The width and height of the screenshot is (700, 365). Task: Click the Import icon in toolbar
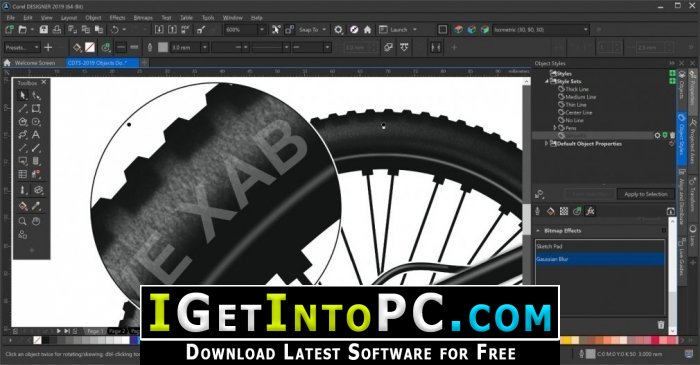tap(159, 30)
